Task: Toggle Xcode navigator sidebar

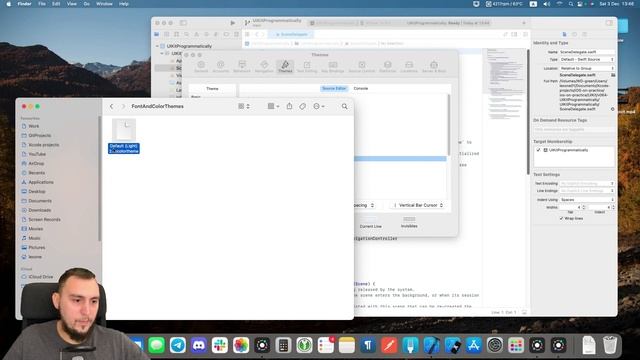Action: point(183,23)
